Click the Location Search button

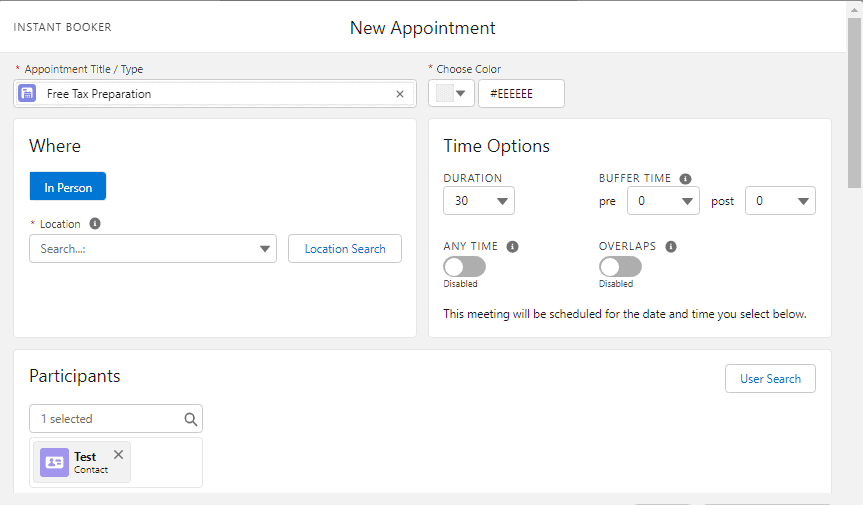[x=345, y=249]
